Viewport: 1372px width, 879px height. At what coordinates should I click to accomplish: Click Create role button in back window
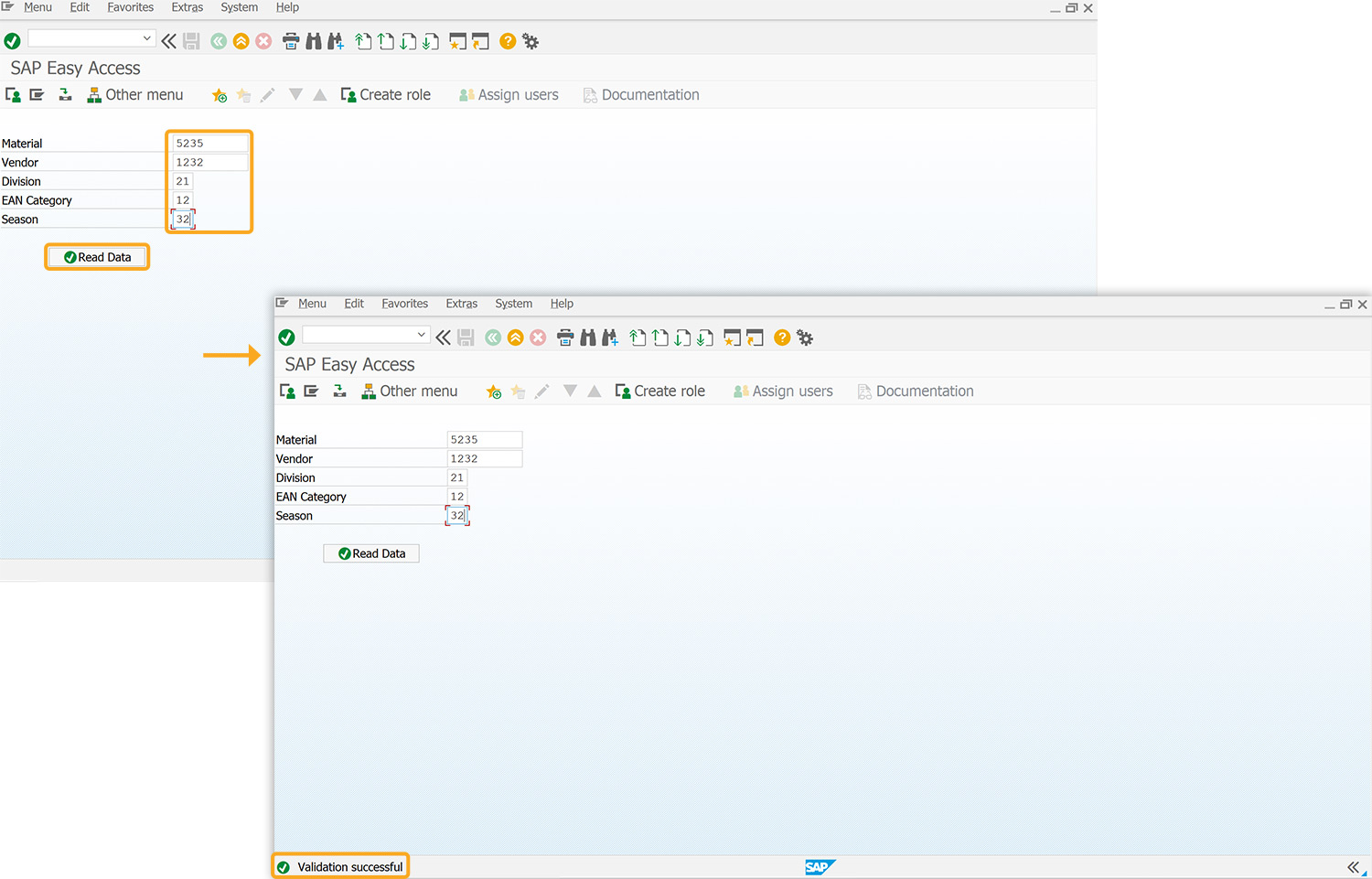[x=386, y=95]
